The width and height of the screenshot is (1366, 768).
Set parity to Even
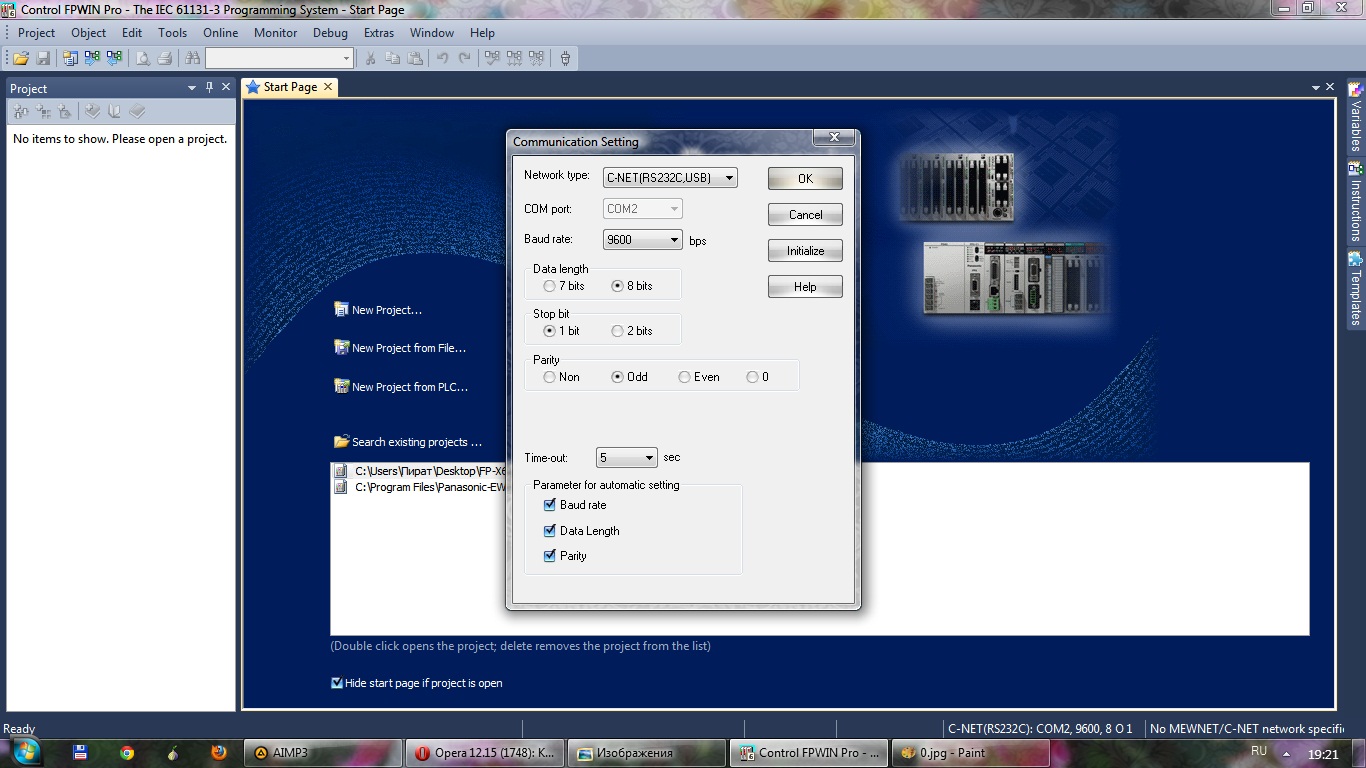(699, 377)
